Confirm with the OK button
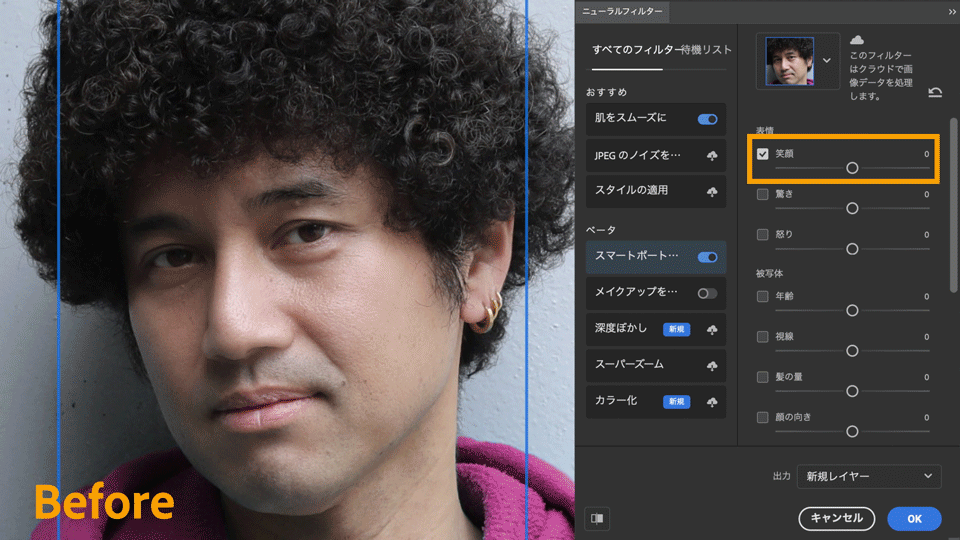This screenshot has height=540, width=960. (914, 519)
